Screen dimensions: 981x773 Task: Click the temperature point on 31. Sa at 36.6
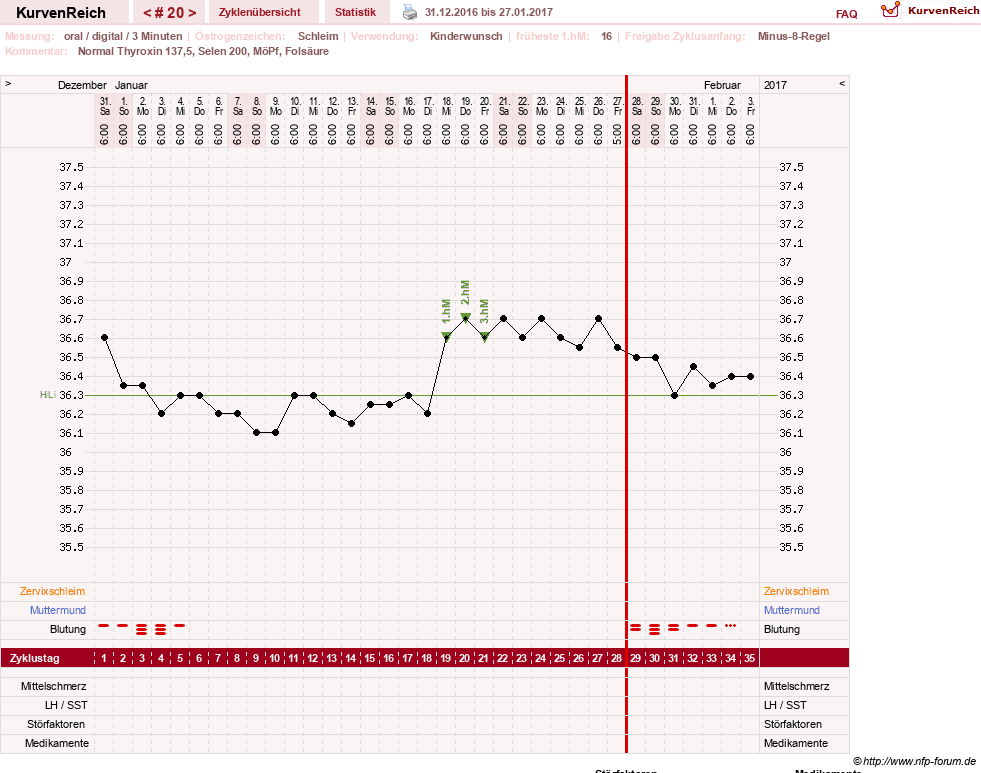click(x=104, y=338)
